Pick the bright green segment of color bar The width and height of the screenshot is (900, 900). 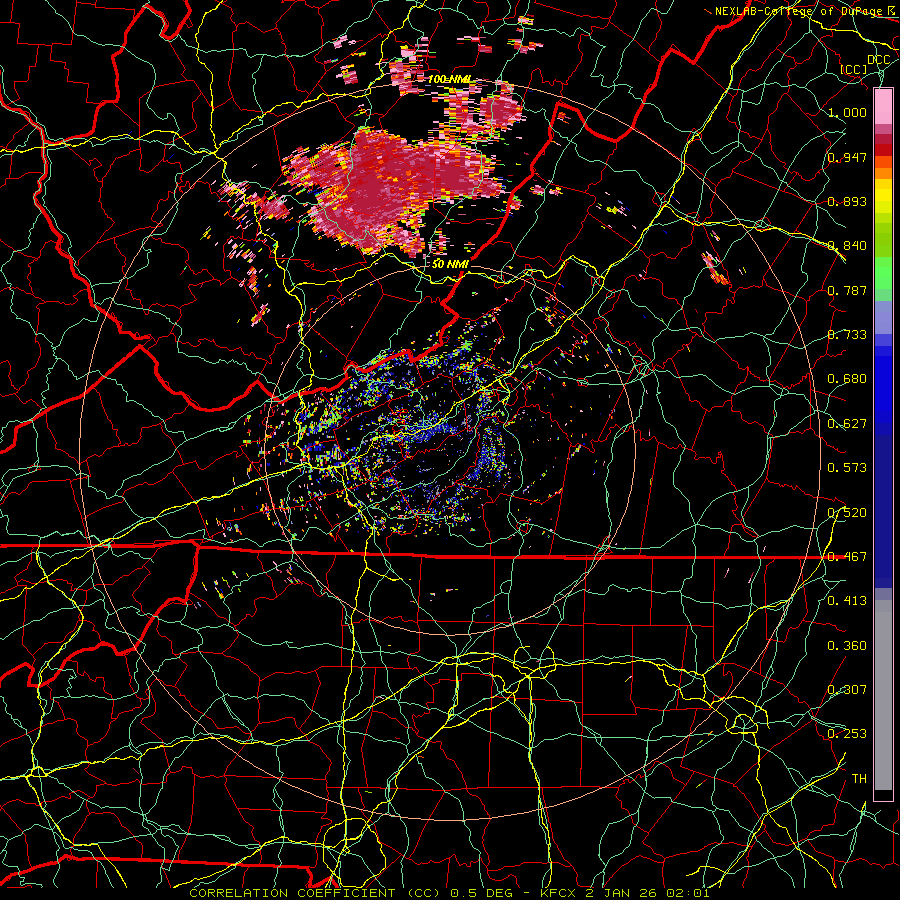[x=883, y=274]
